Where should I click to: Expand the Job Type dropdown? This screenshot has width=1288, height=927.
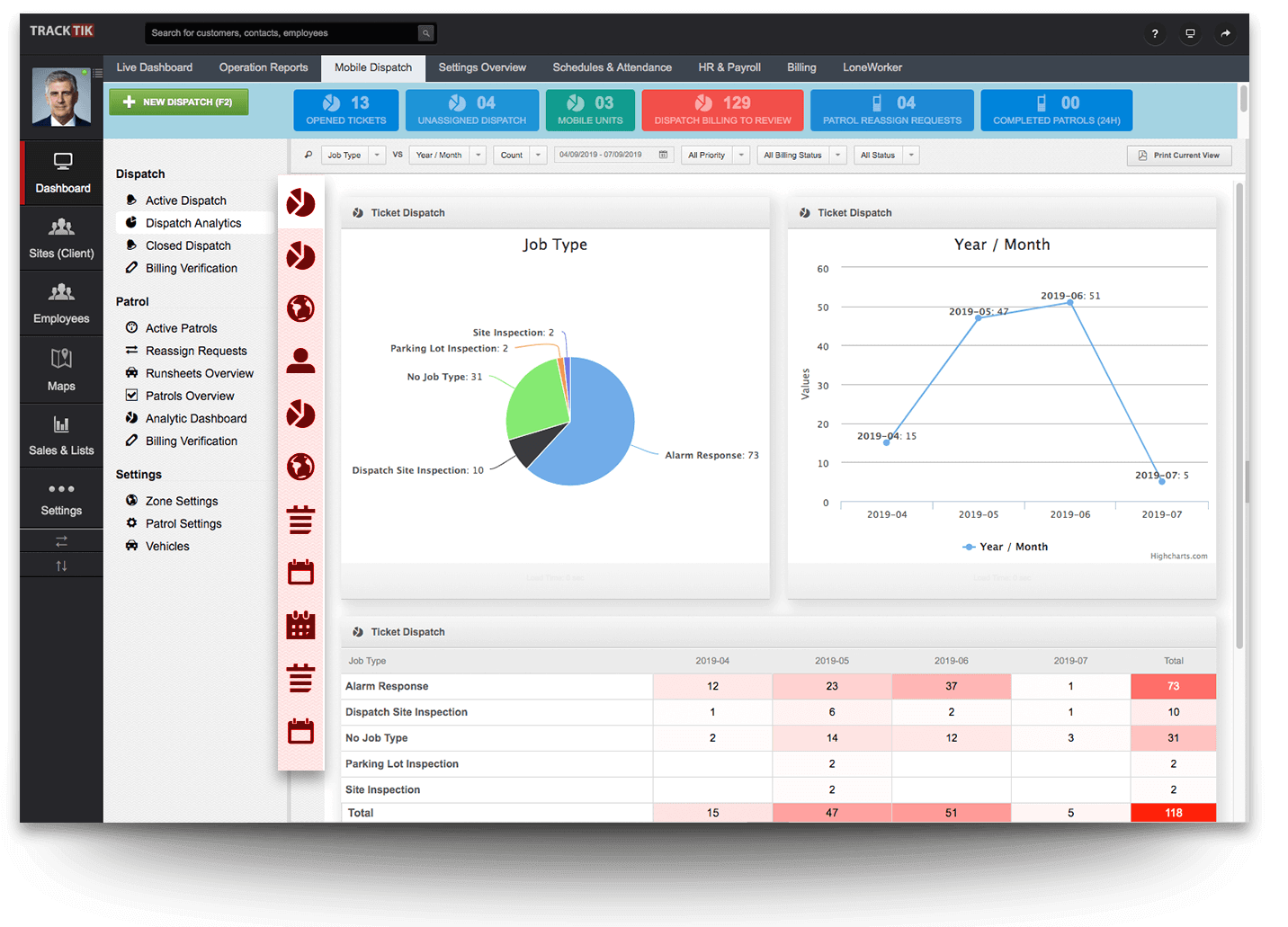pos(377,155)
